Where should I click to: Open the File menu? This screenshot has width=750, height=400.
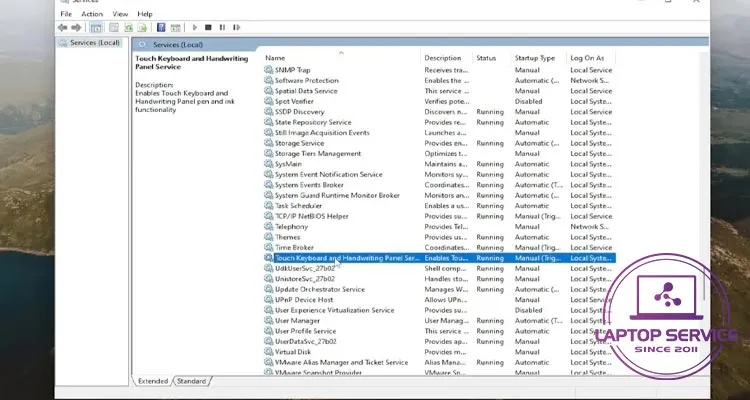65,14
